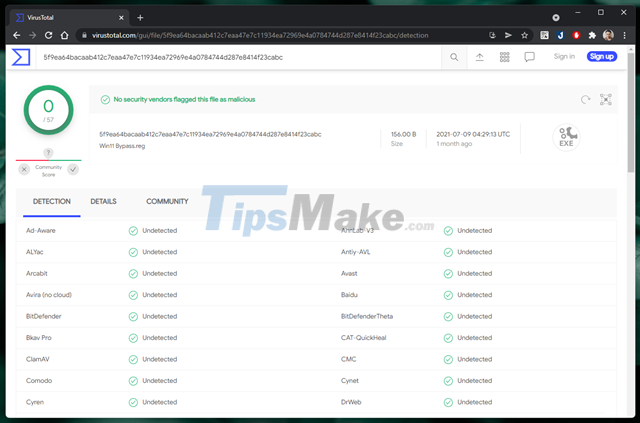
Task: Open the comments speech bubble icon
Action: 529,57
